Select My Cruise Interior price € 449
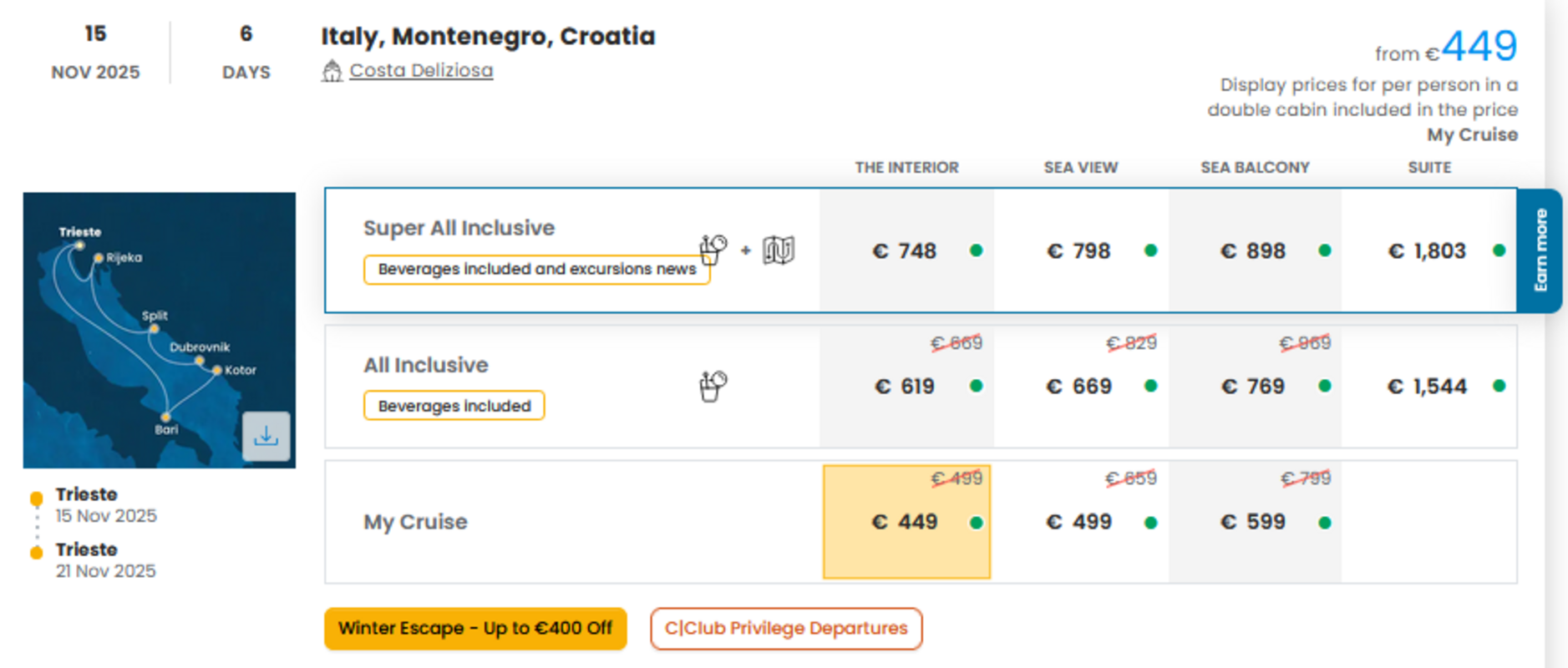Image resolution: width=1568 pixels, height=668 pixels. 906,522
